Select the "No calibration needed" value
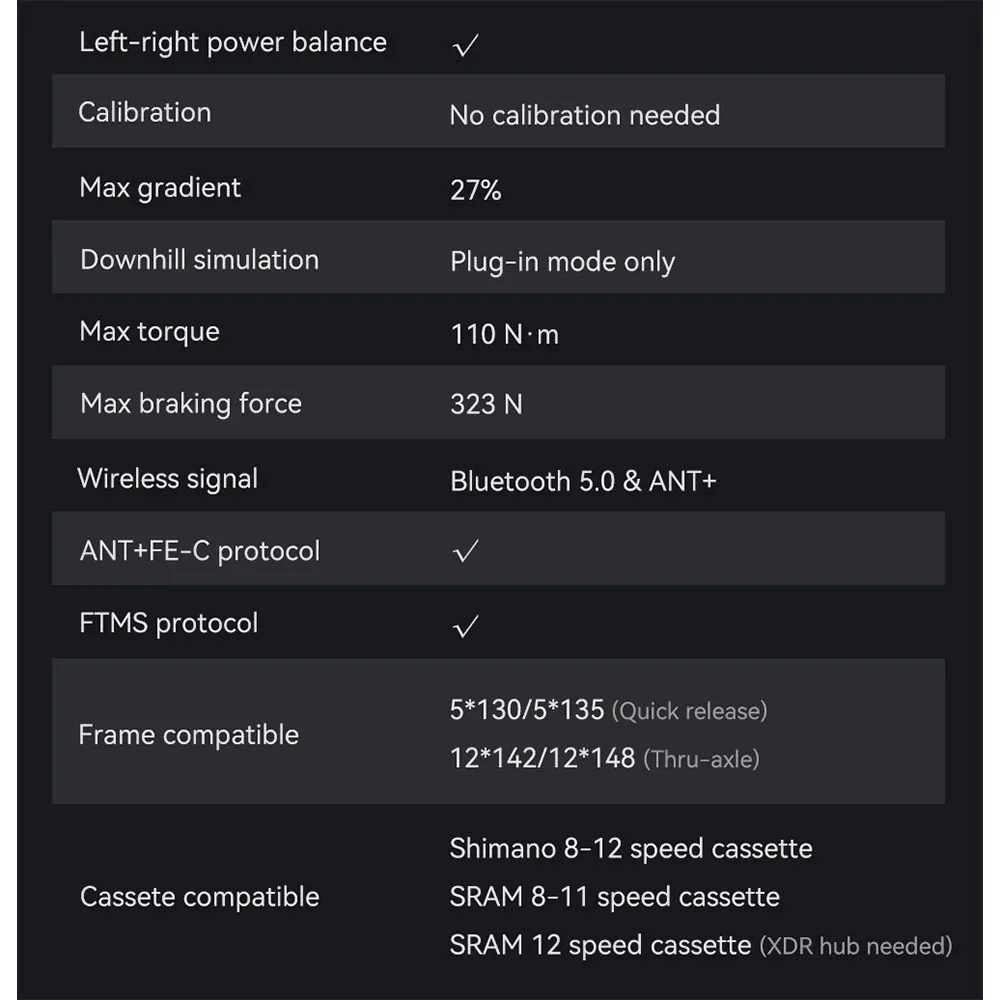The width and height of the screenshot is (1000, 1000). 584,115
